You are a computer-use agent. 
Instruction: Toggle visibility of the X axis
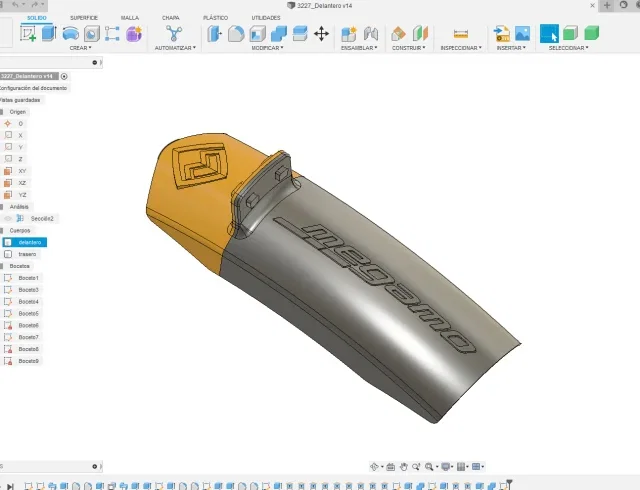pyautogui.click(x=8, y=135)
